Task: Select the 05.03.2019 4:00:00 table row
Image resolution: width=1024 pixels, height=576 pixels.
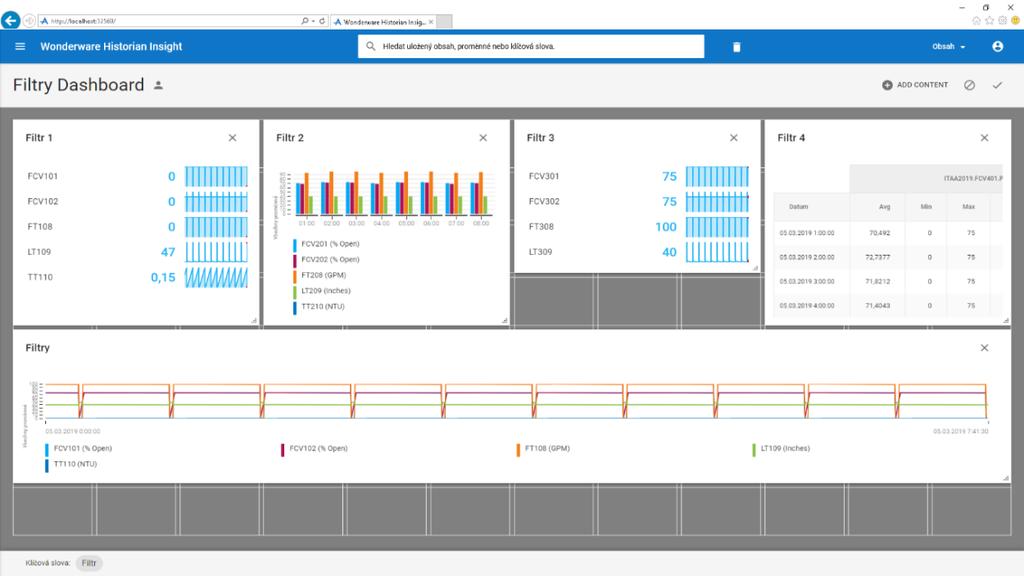Action: (x=888, y=306)
